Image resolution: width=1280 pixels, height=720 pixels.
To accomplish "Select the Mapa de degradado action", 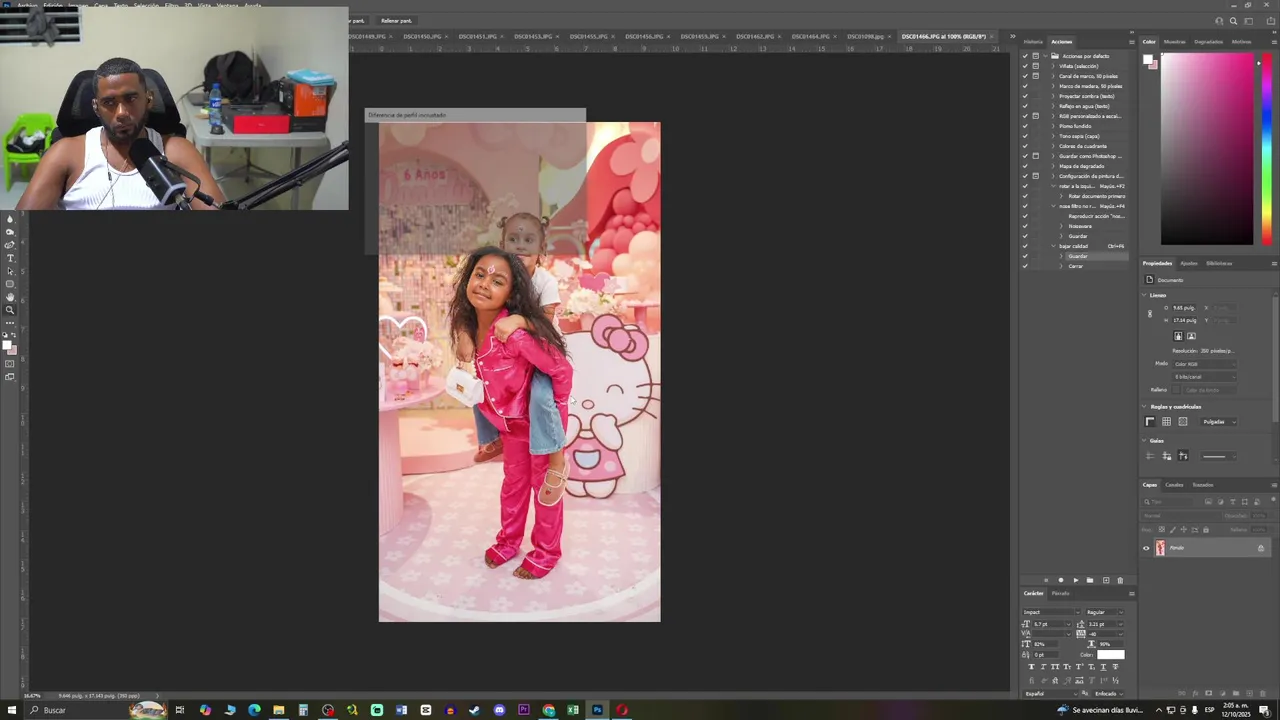I will click(x=1081, y=166).
